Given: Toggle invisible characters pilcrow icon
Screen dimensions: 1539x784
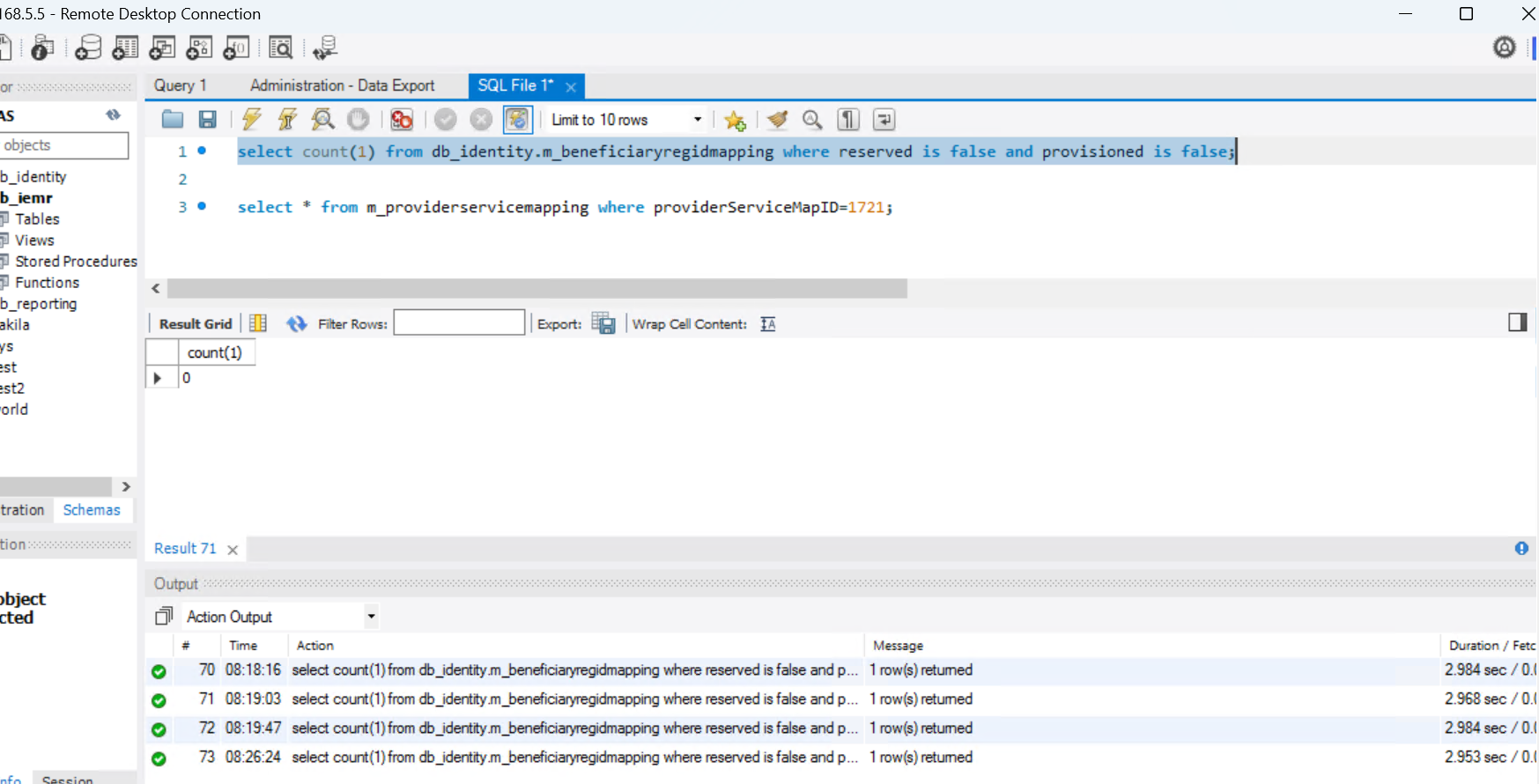Looking at the screenshot, I should click(848, 120).
